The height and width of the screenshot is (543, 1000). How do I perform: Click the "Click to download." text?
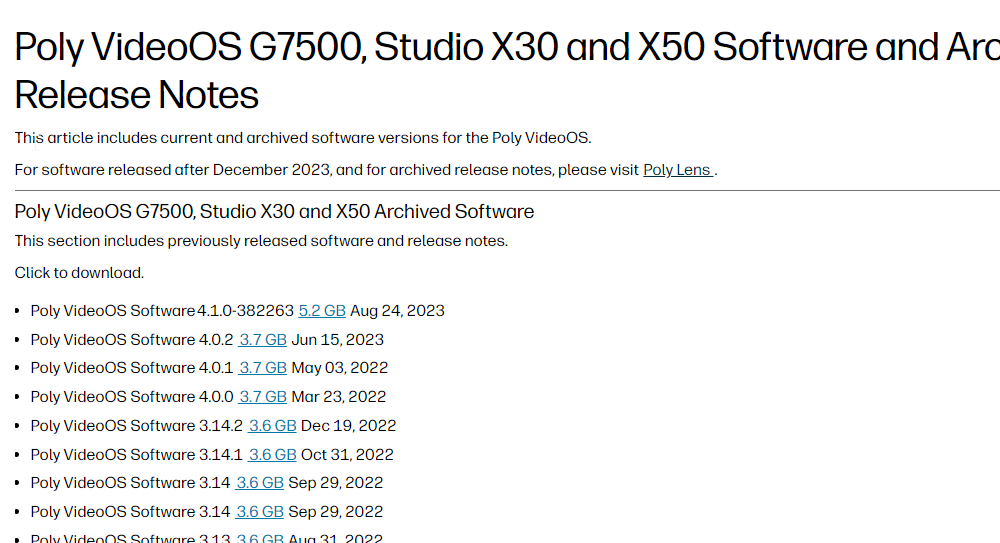[79, 273]
